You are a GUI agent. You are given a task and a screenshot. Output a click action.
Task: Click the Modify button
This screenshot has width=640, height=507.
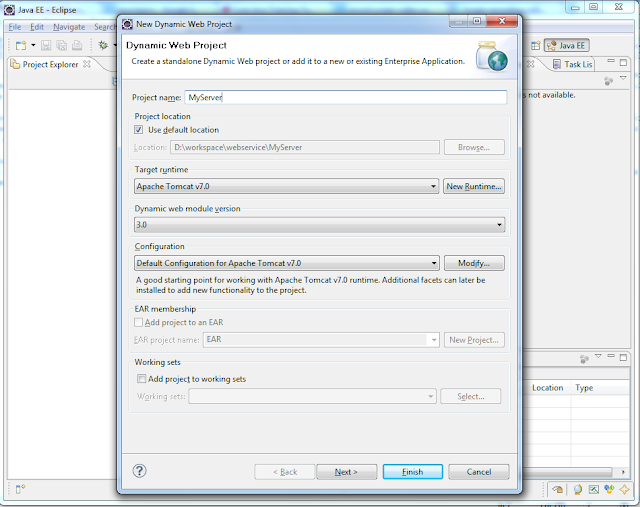click(474, 263)
